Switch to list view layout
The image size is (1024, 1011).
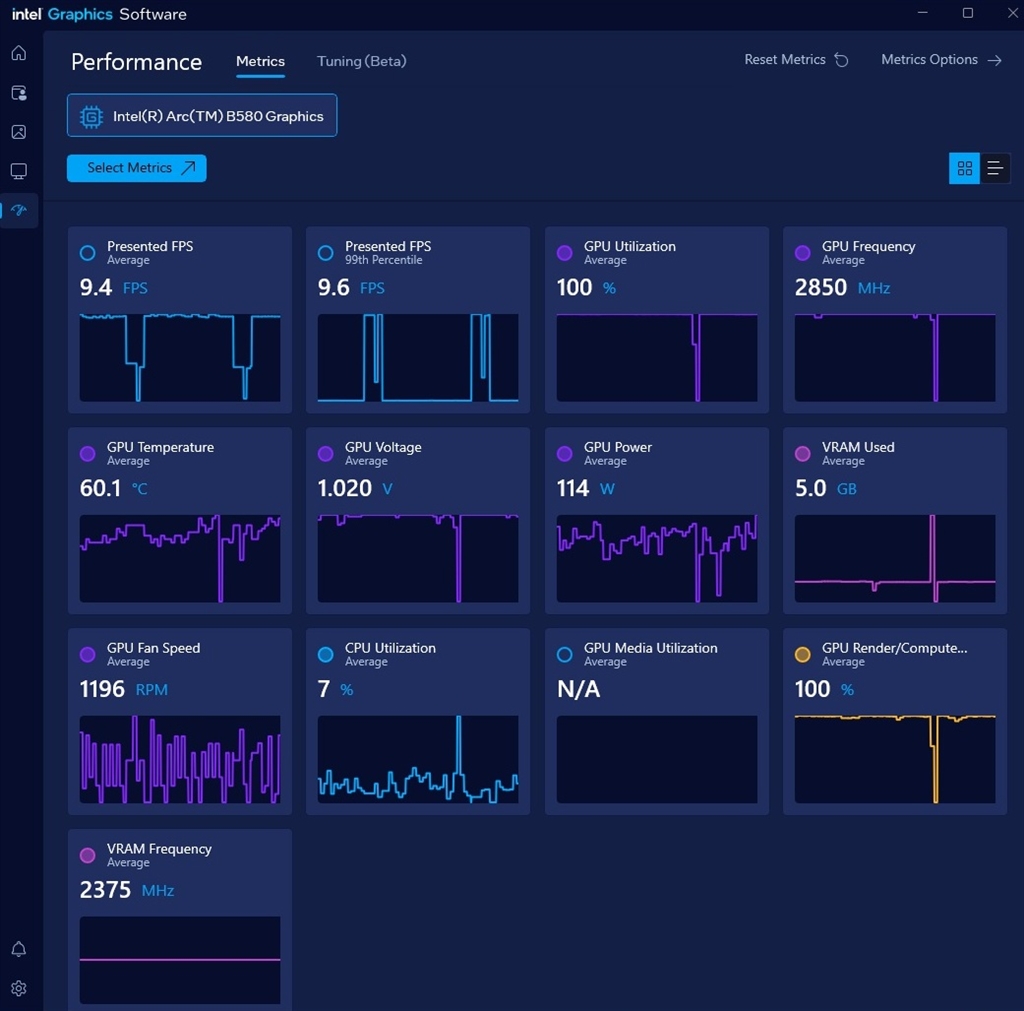pos(995,169)
